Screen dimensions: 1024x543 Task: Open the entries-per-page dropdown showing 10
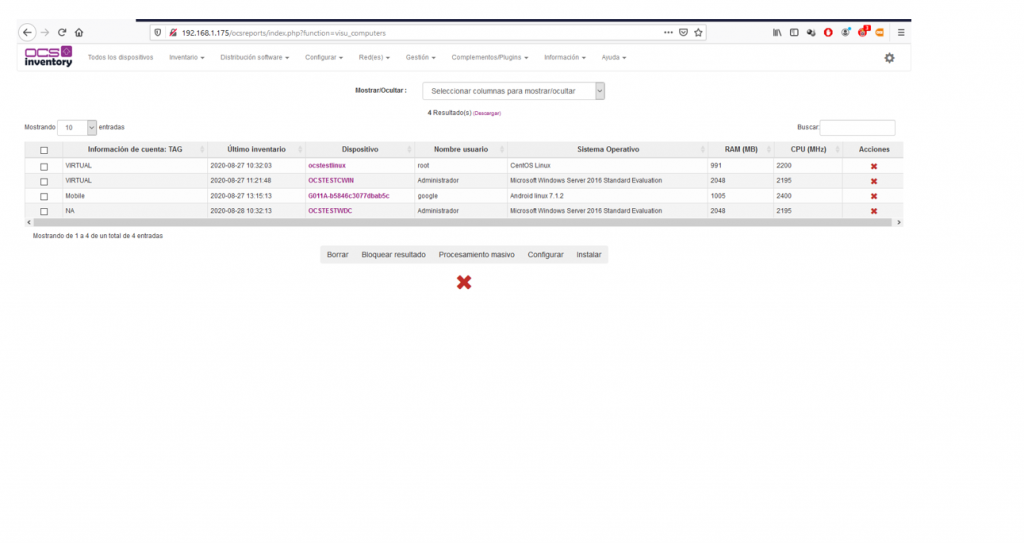tap(77, 127)
